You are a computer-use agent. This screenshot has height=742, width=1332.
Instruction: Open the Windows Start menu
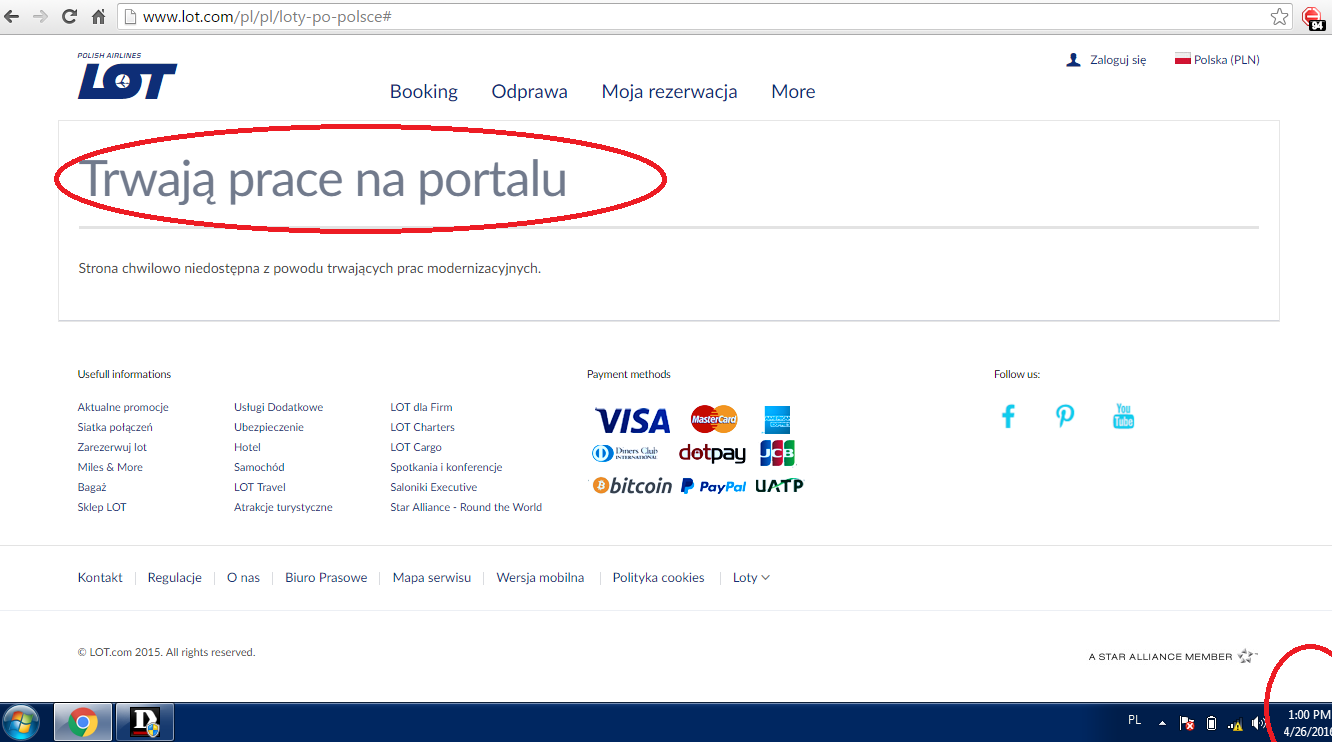click(22, 722)
